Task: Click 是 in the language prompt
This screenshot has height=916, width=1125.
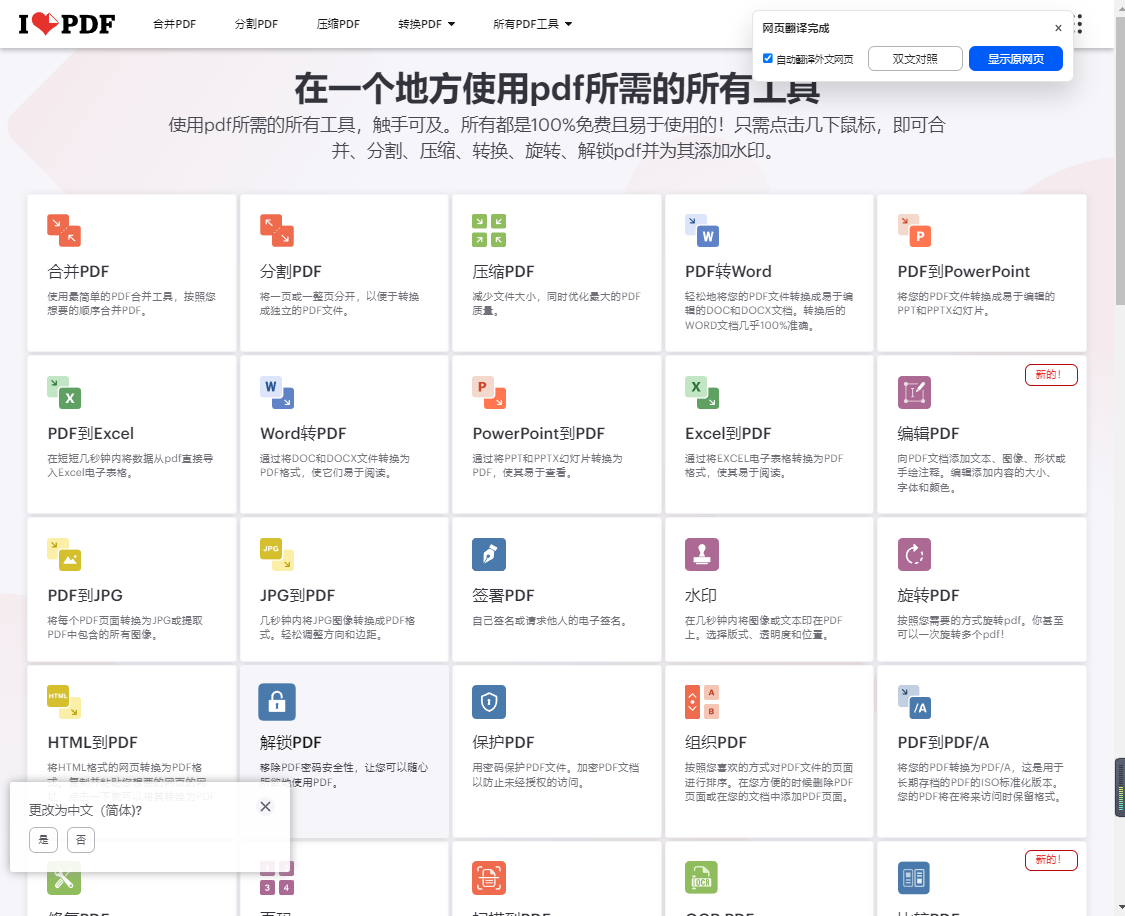Action: (43, 839)
